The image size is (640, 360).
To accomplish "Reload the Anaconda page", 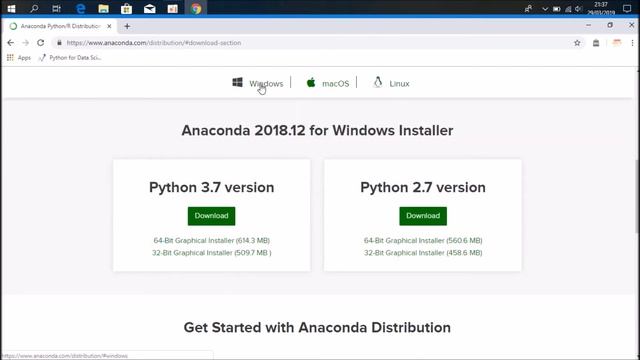I will tap(40, 42).
